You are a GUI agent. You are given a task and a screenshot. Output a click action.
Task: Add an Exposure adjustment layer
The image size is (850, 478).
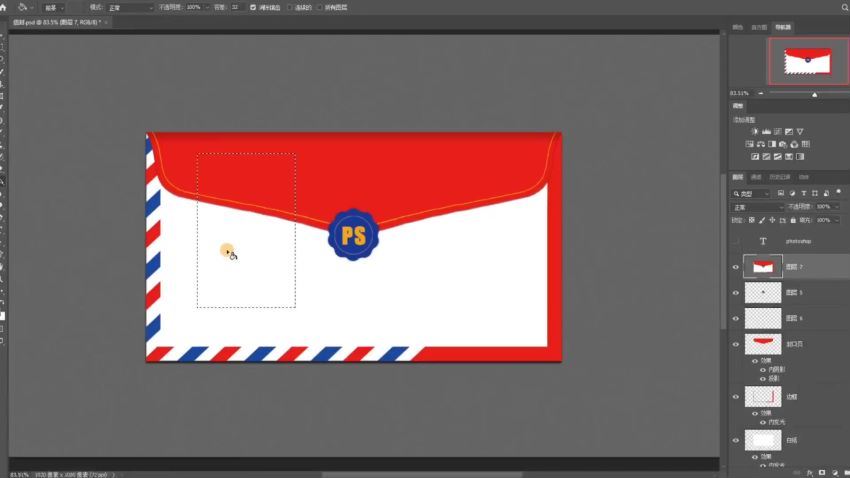pyautogui.click(x=789, y=132)
